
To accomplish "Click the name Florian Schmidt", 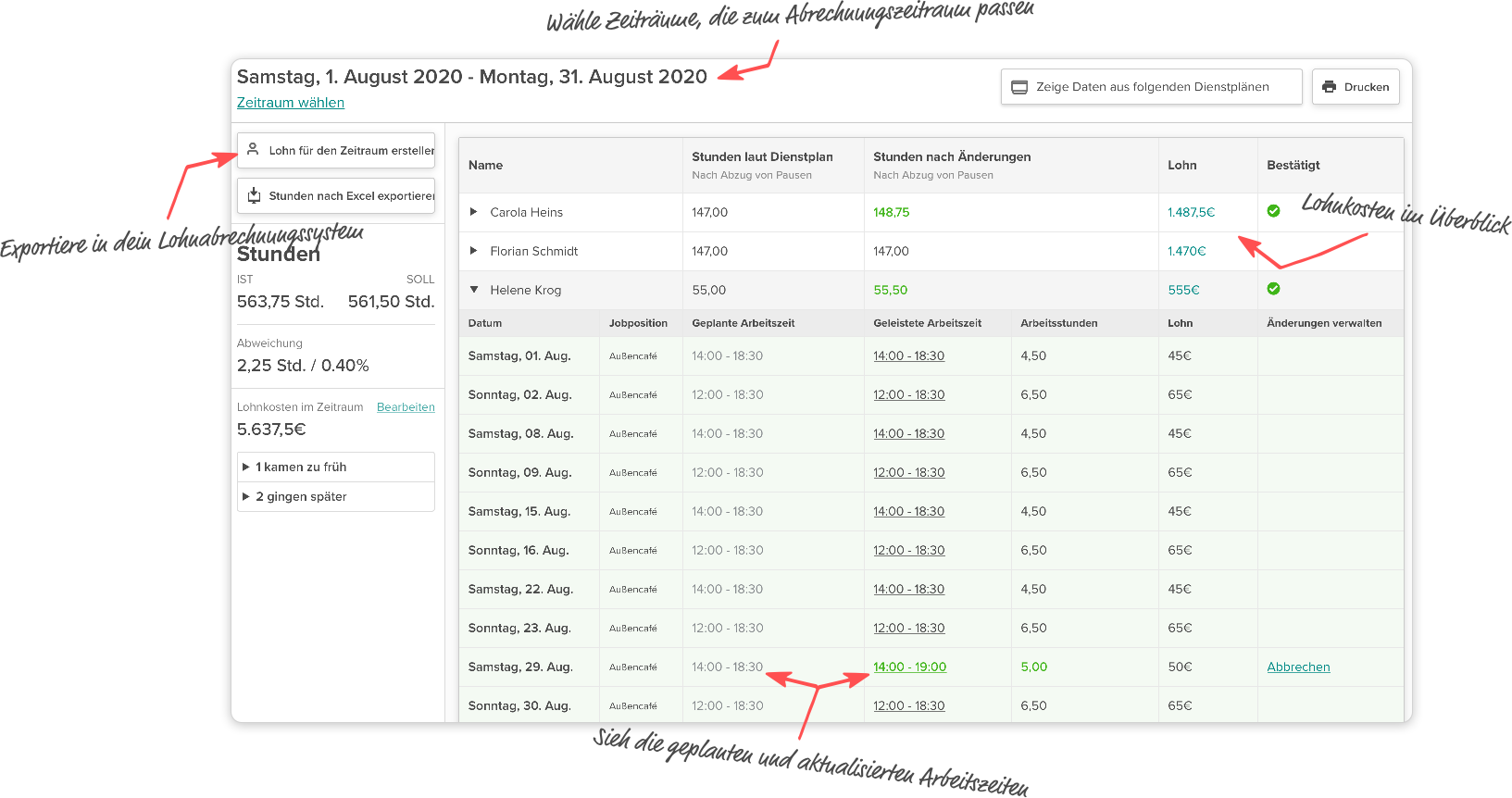I will pyautogui.click(x=533, y=251).
